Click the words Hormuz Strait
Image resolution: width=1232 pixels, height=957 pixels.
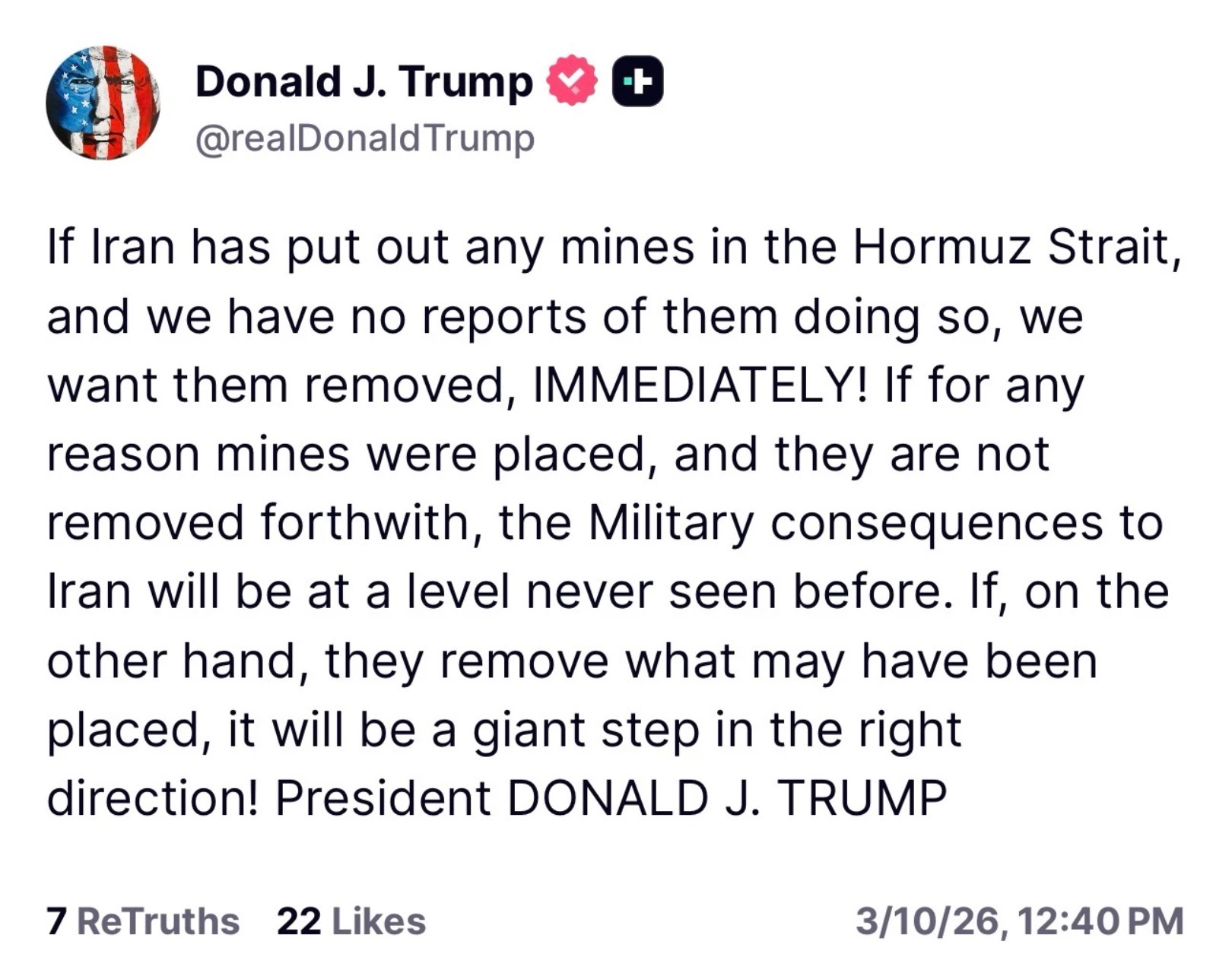coord(1011,247)
